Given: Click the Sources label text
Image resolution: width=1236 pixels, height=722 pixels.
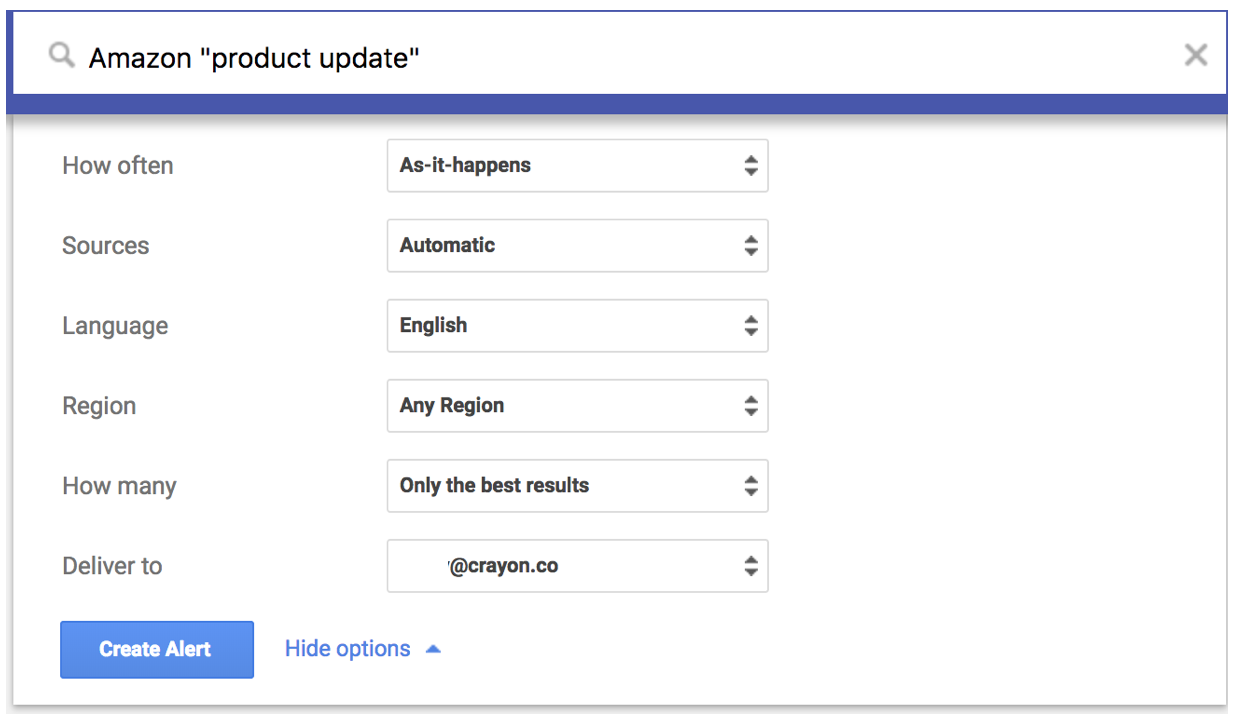Looking at the screenshot, I should click(106, 246).
